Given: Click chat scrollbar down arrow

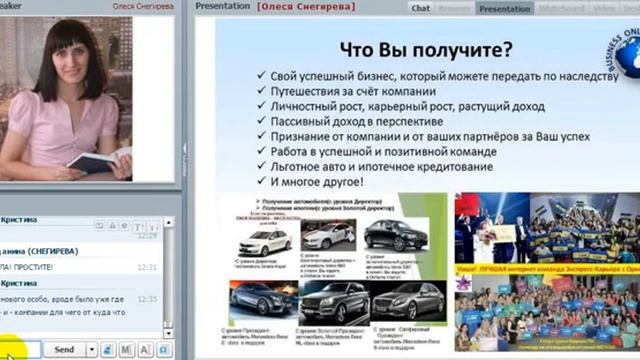Looking at the screenshot, I should pos(169,333).
